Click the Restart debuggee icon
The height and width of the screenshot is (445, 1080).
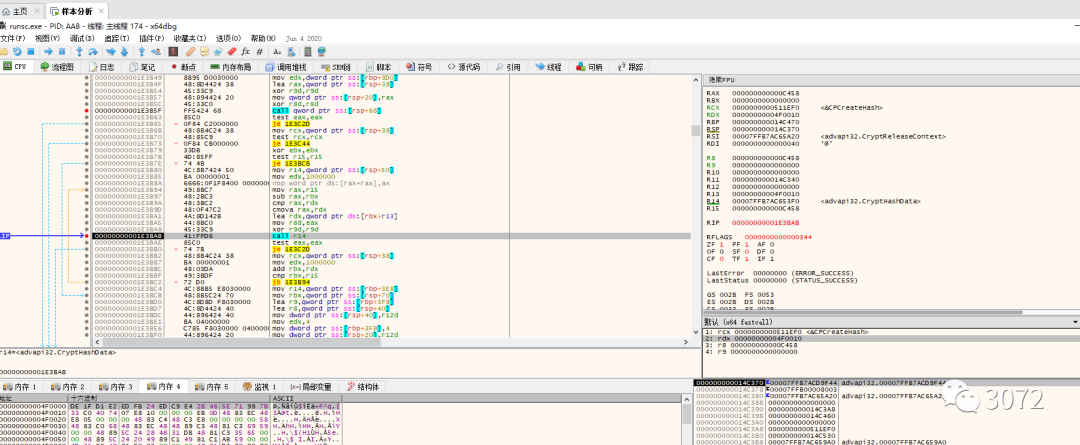[17, 52]
